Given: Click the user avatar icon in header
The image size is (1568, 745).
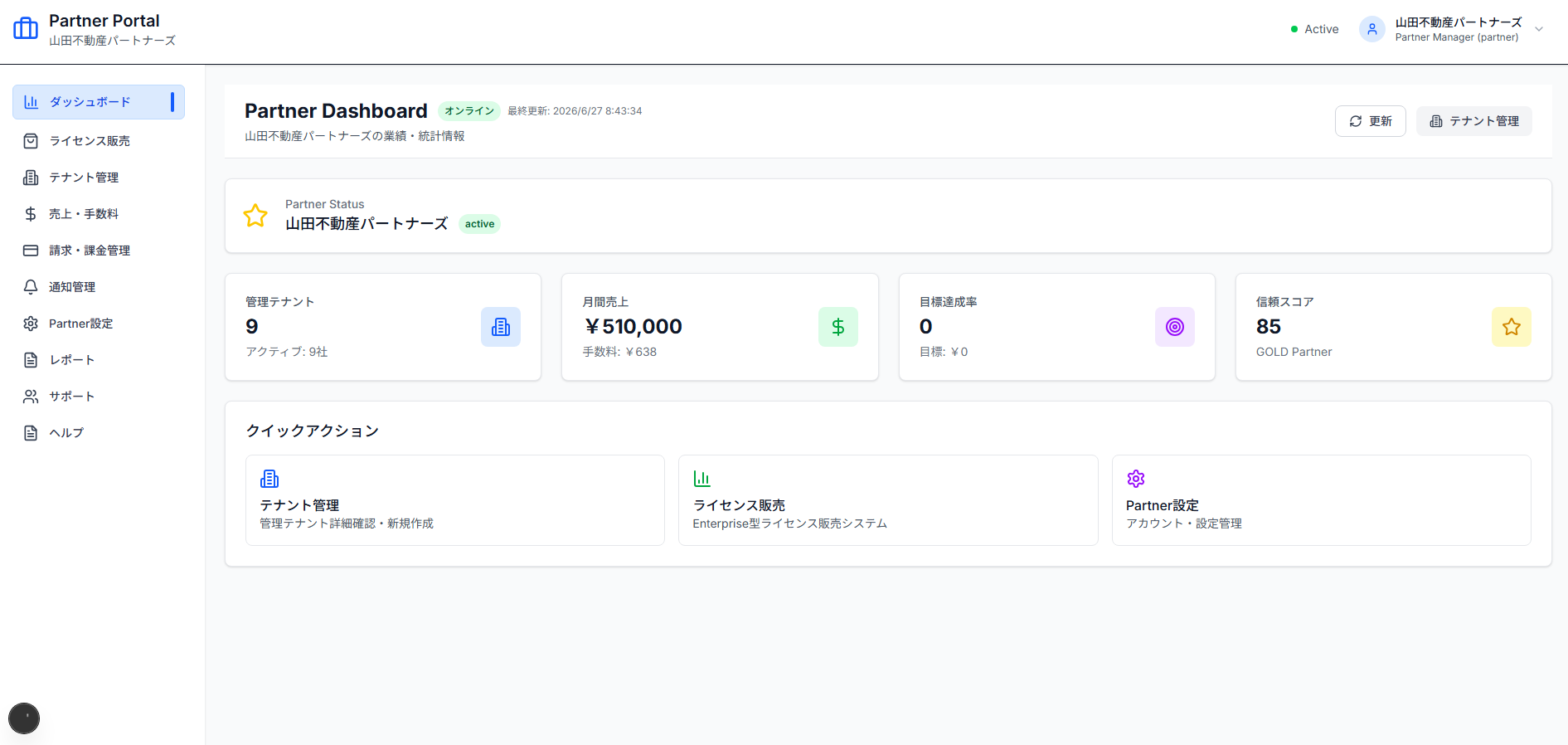Looking at the screenshot, I should pyautogui.click(x=1372, y=29).
